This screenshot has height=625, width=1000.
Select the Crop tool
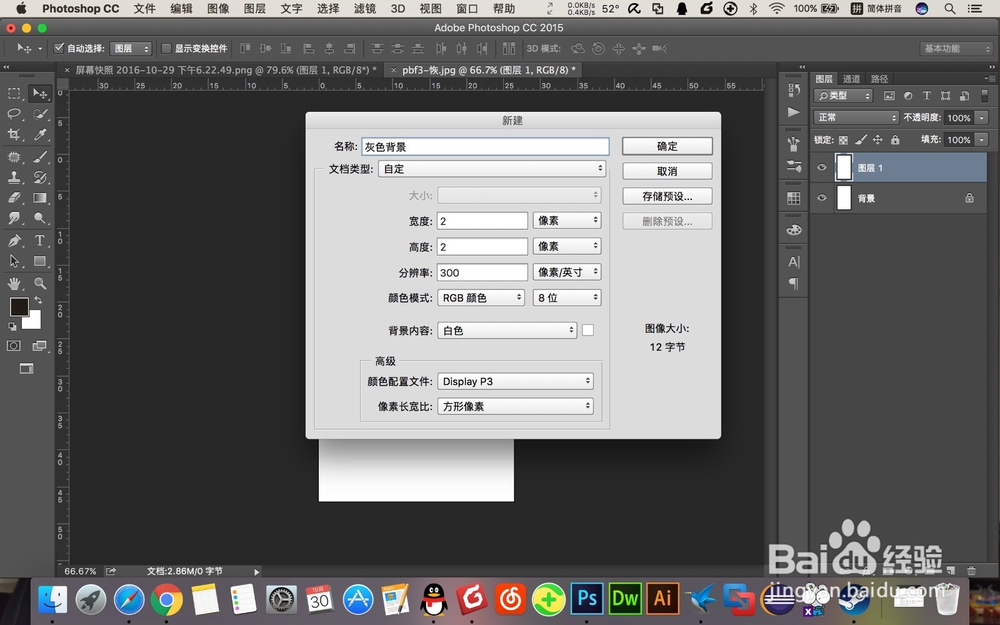pos(14,135)
